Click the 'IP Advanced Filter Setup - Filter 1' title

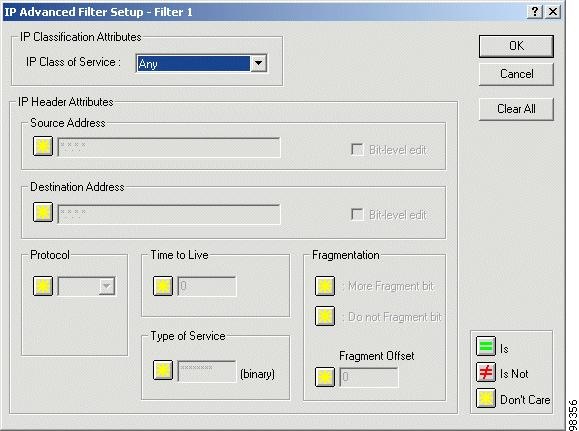click(x=99, y=12)
